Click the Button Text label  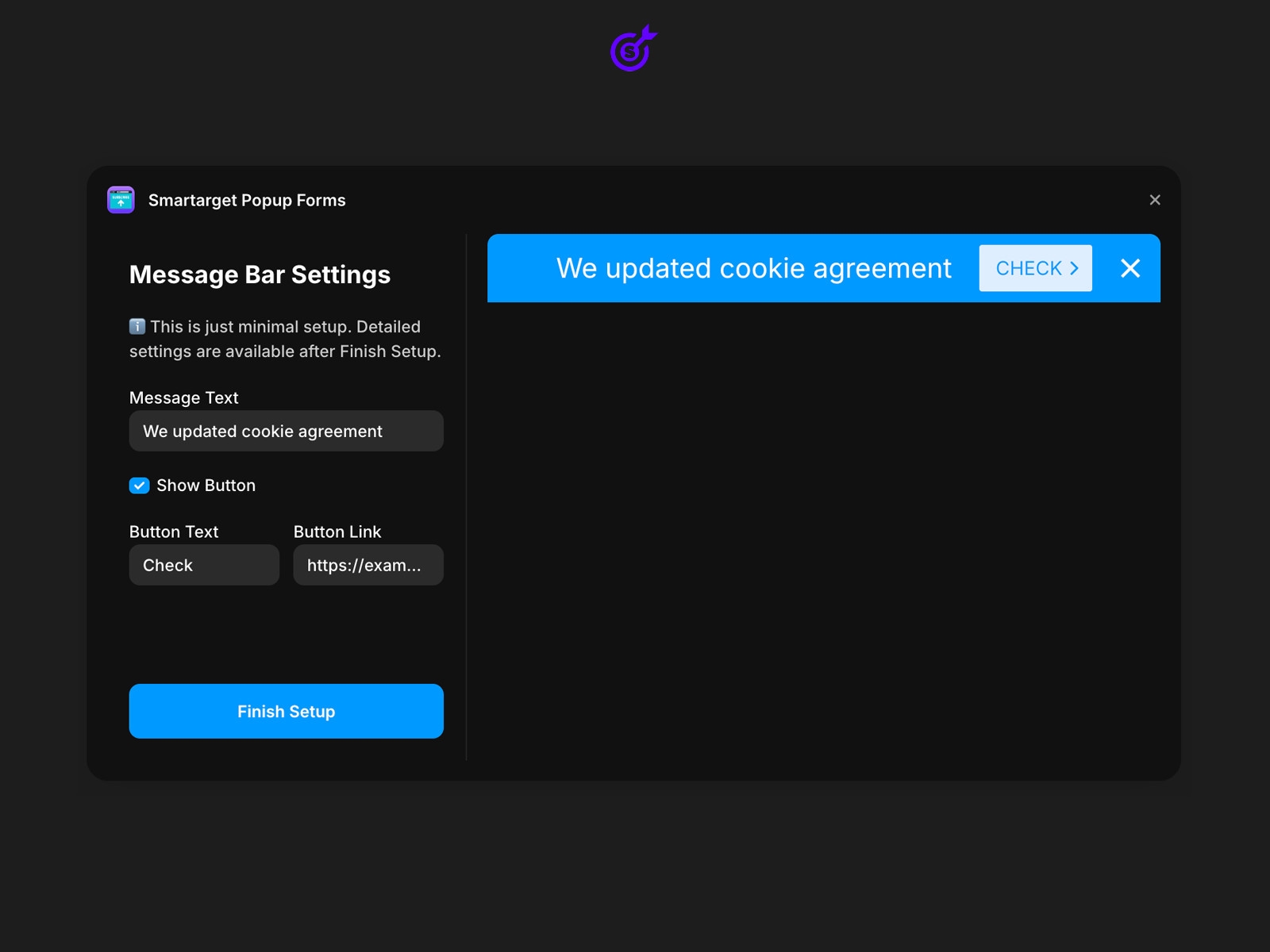click(174, 532)
